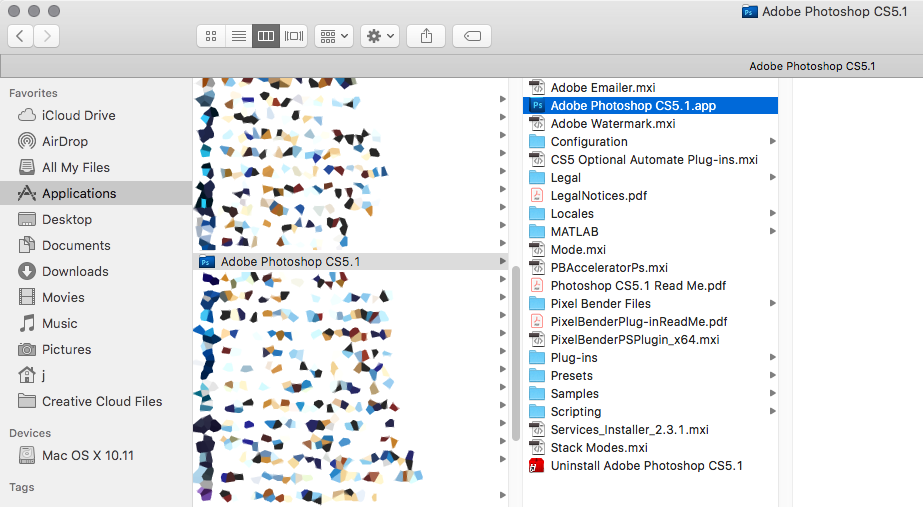Click the Samples folder icon
923x507 pixels.
(537, 393)
